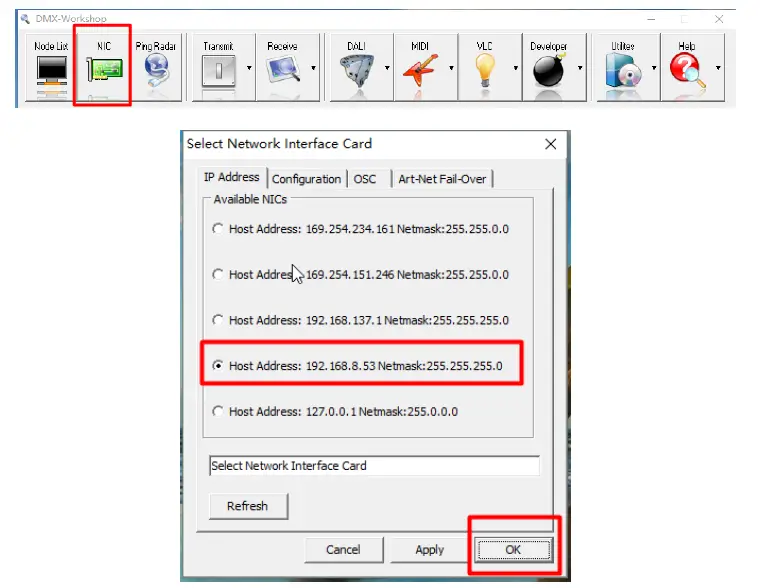
Task: Click the Refresh button
Action: coord(248,506)
